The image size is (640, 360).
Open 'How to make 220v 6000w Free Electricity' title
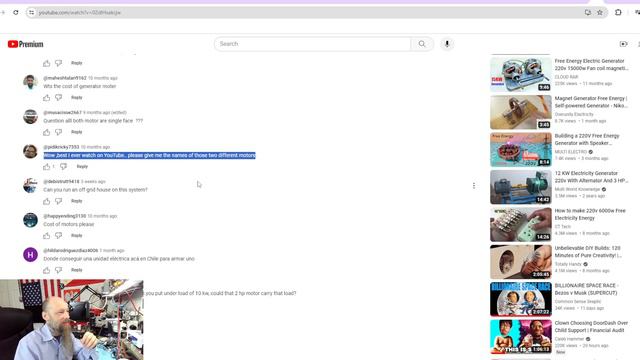coord(590,214)
